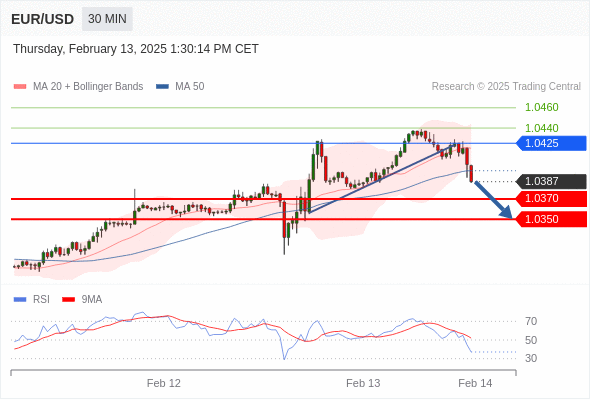Click the Research © 2025 Trading Central credit
590x400 pixels.
[x=506, y=87]
